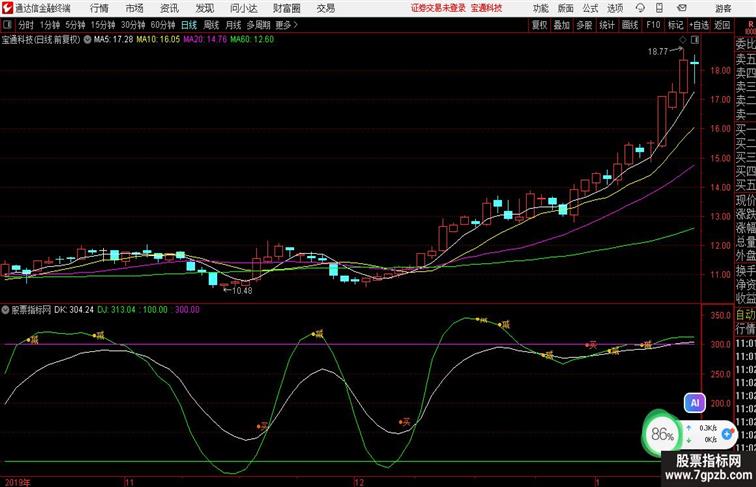Click the 18.77 high price label
756x487 pixels.
tap(658, 52)
